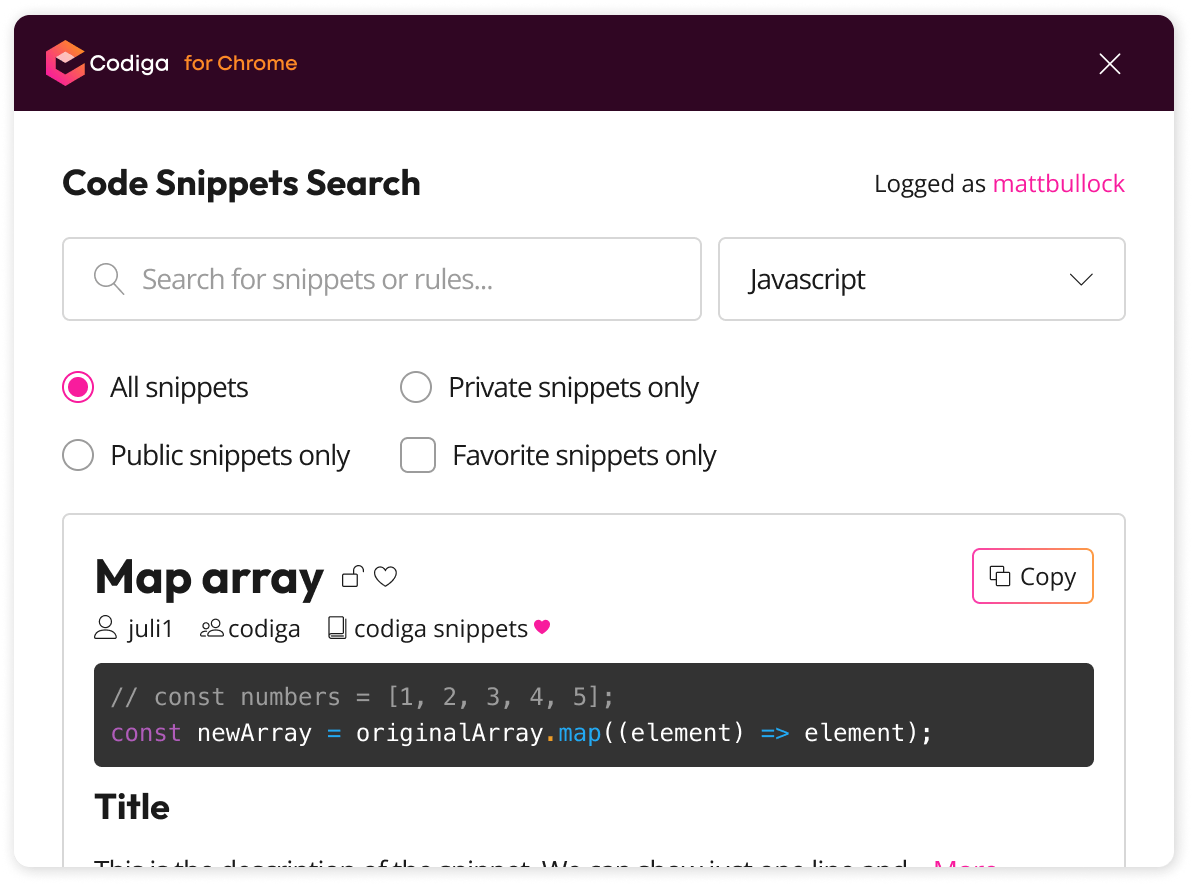Click the Codiga cube logo icon
The image size is (1192, 884).
[x=65, y=63]
